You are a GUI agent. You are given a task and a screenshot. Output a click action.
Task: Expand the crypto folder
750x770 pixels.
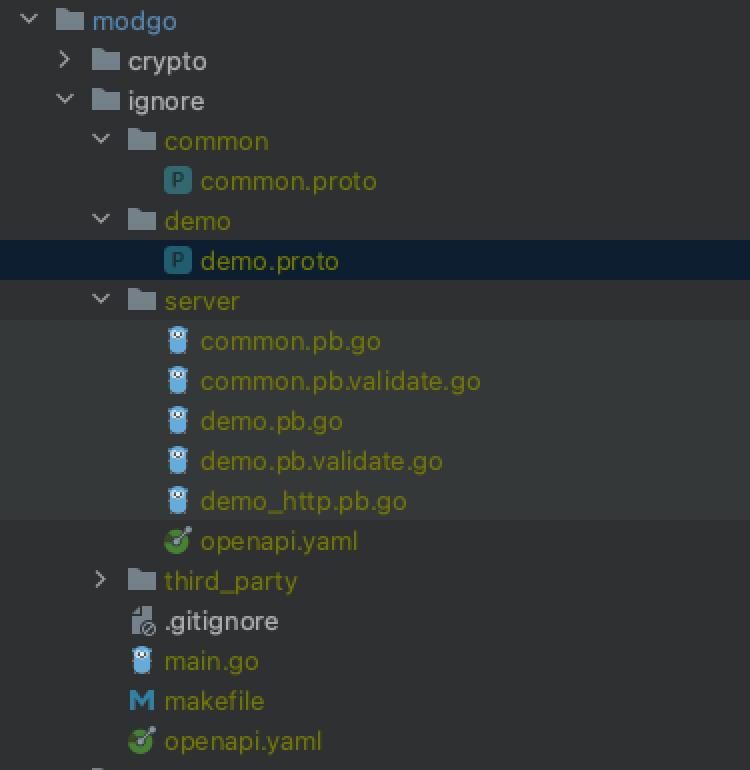pos(65,60)
